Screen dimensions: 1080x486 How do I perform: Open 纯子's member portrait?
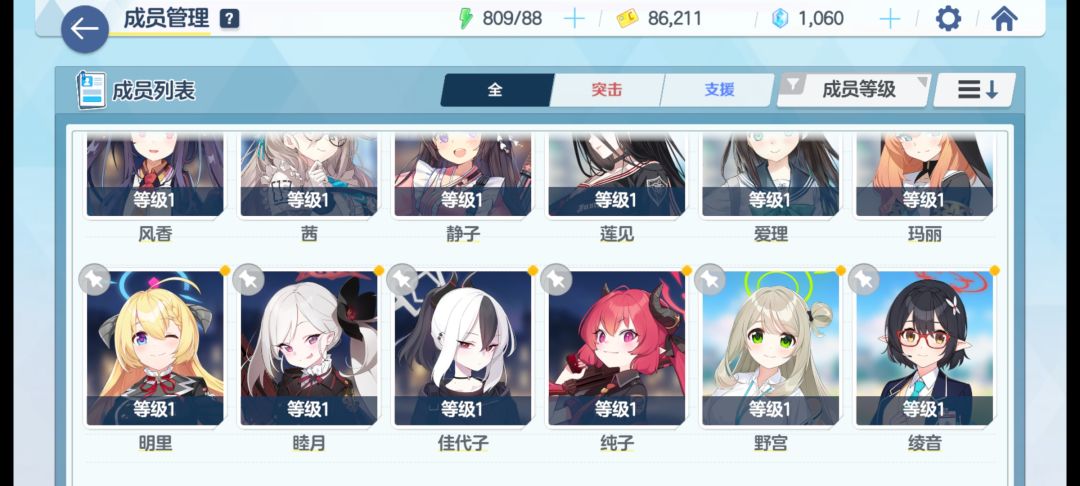tap(616, 348)
